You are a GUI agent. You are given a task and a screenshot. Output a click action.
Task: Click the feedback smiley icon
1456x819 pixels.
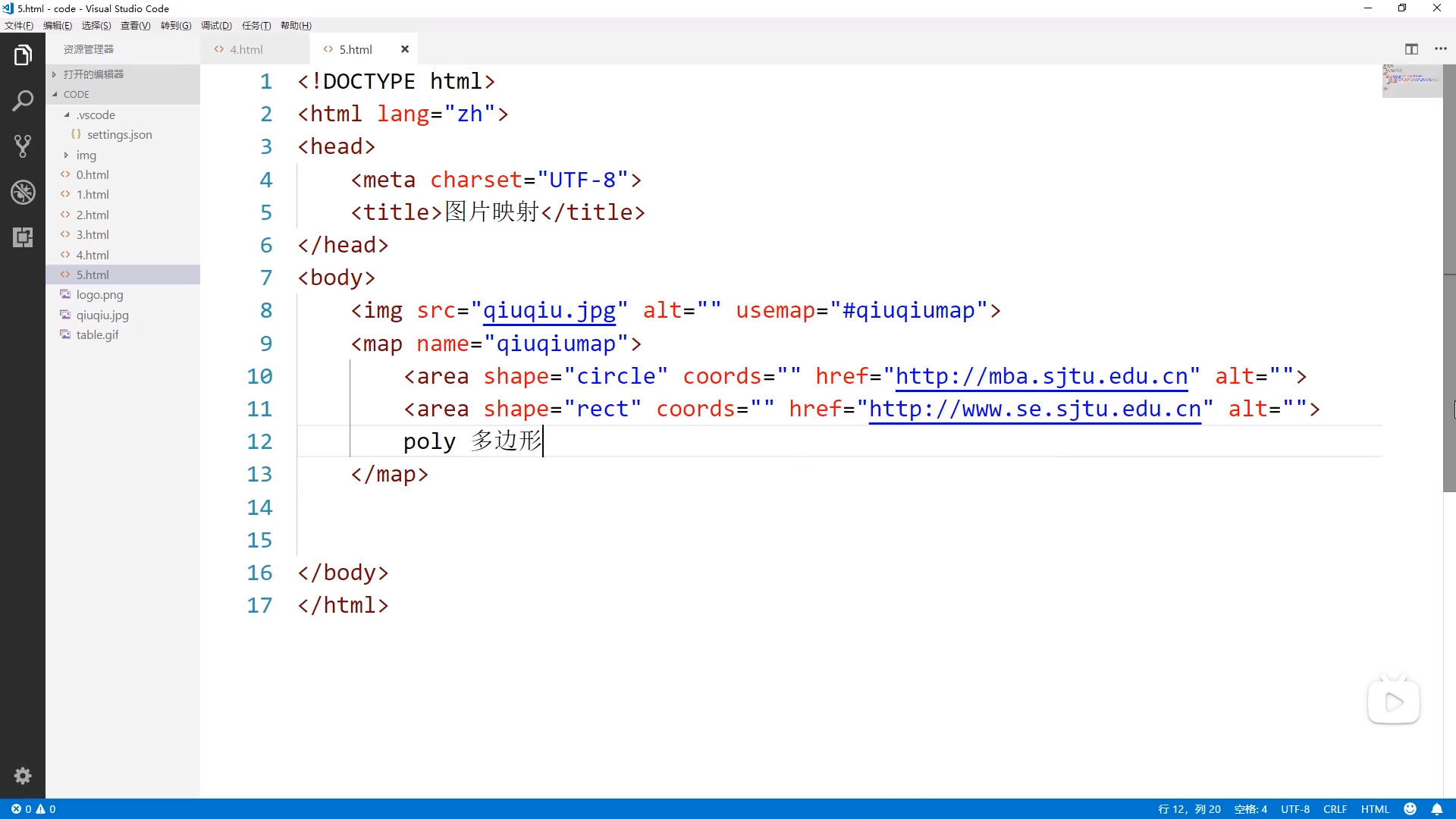[x=1410, y=809]
